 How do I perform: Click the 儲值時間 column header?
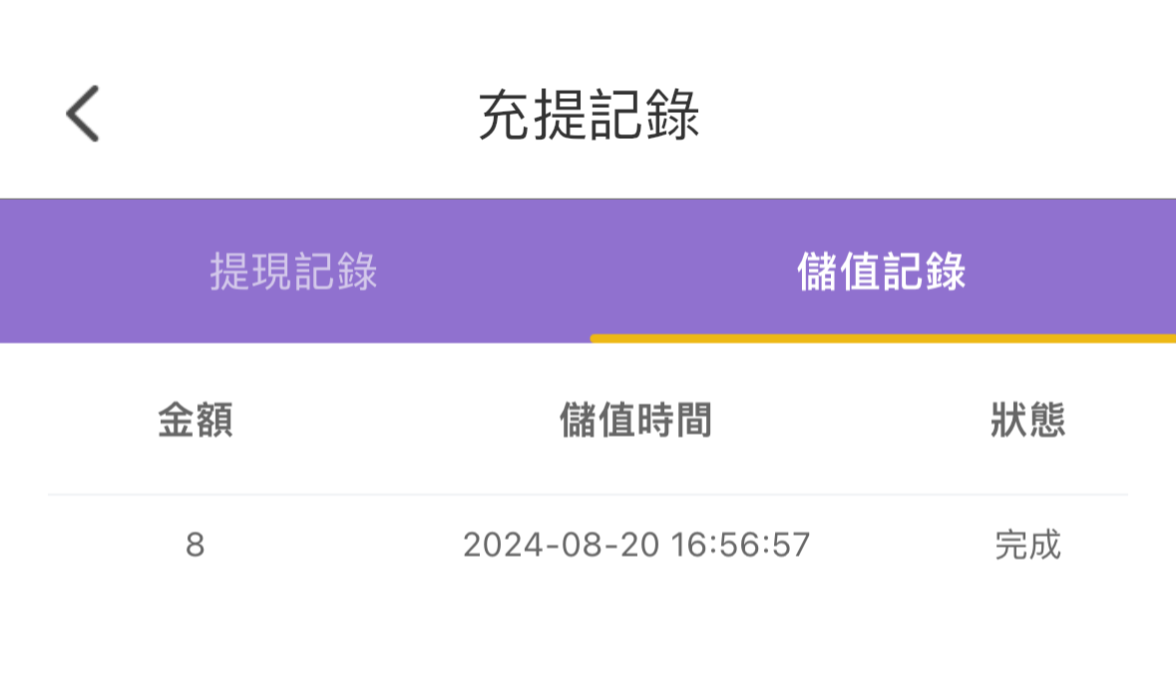point(635,421)
